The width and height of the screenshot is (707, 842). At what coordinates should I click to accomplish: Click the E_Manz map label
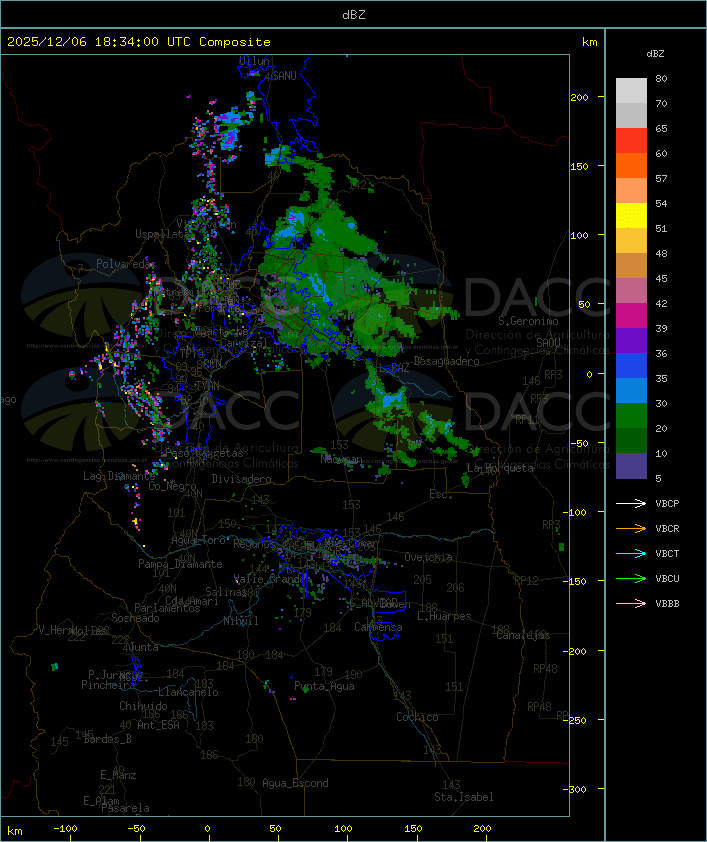(x=118, y=775)
